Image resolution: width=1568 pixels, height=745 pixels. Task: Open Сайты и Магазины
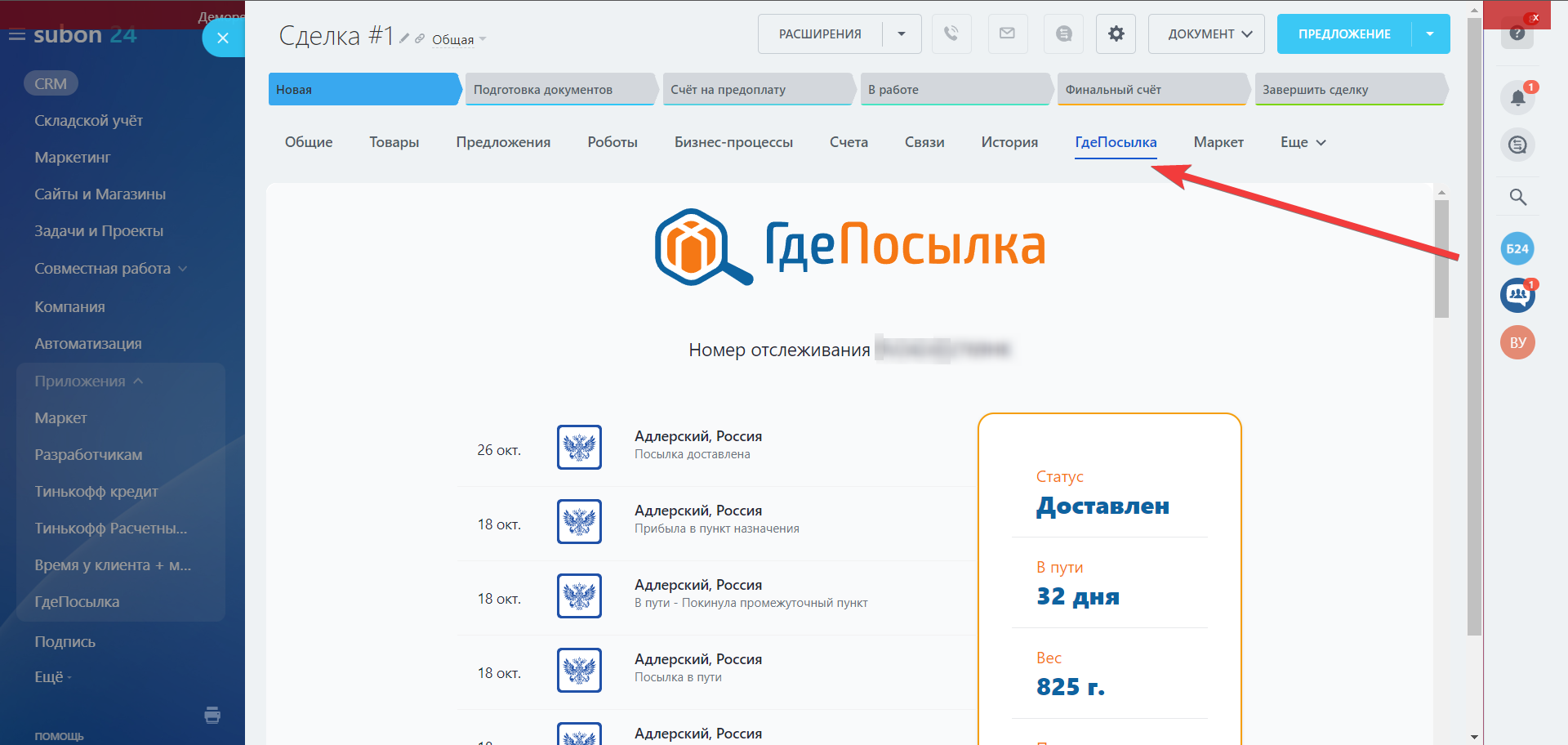point(100,194)
